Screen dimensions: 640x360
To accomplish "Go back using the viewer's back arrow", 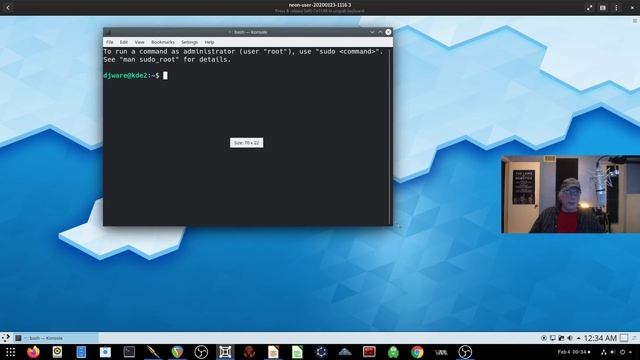I will point(8,7).
